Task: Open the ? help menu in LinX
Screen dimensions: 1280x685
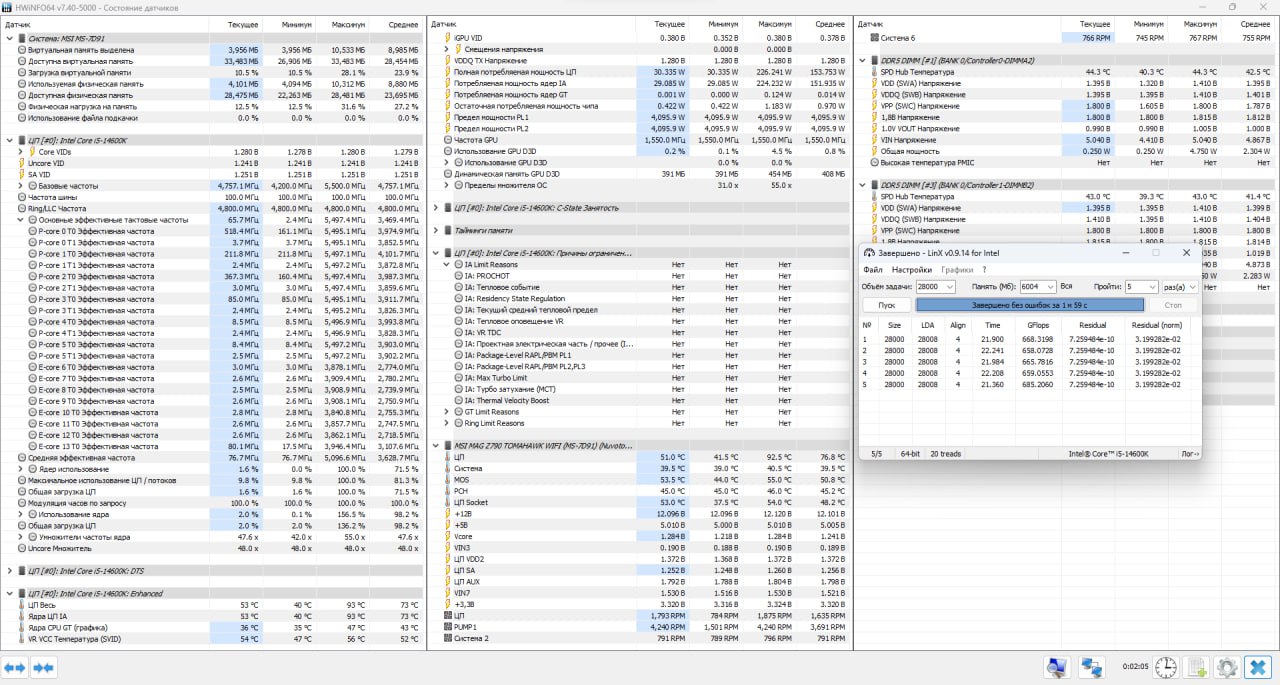Action: (x=984, y=270)
